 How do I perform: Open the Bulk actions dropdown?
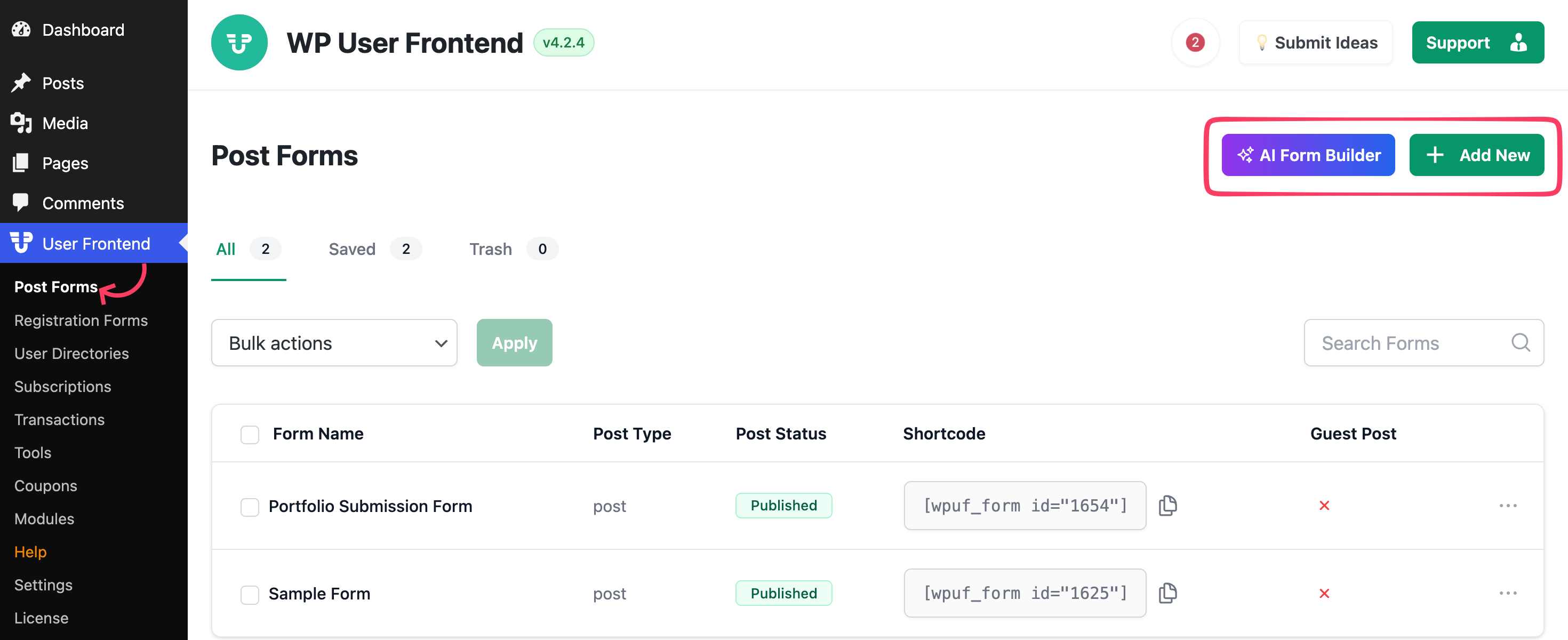pos(333,342)
